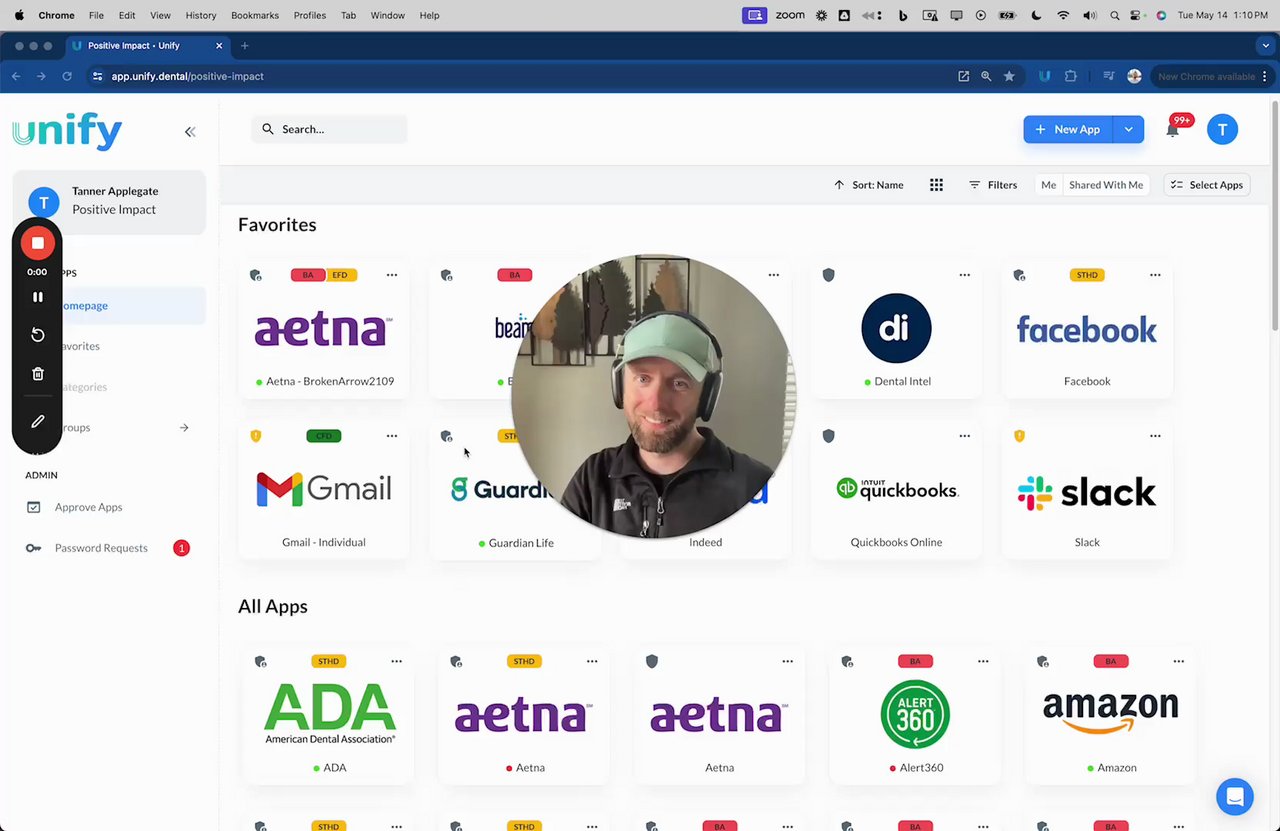
Task: Click the Unify logo
Action: tap(67, 132)
